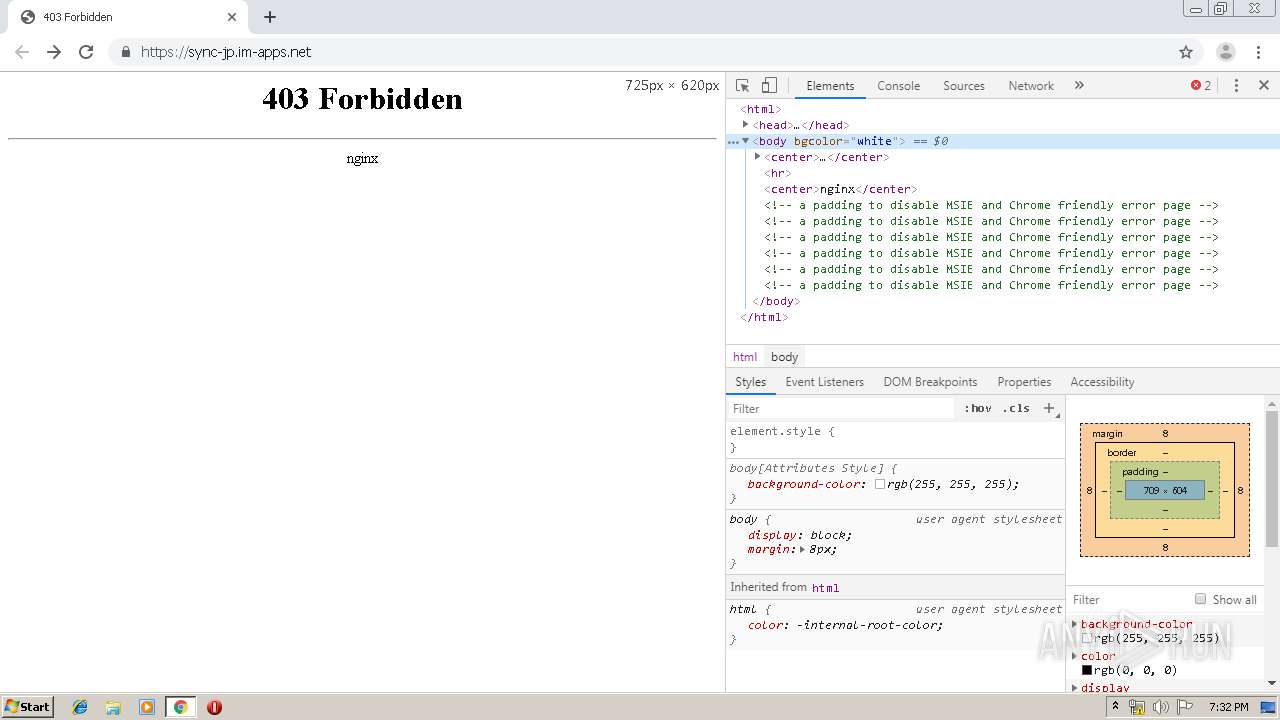Click the styles pane vertical scrollbar
The width and height of the screenshot is (1280, 720).
(1272, 478)
